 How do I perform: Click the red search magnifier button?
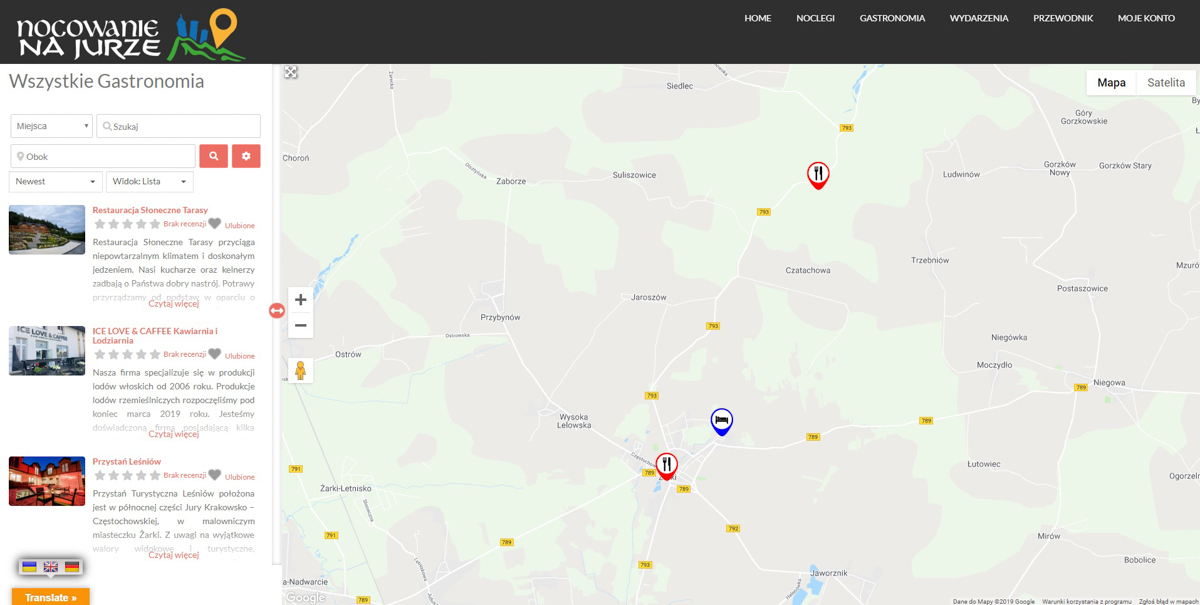pyautogui.click(x=213, y=156)
